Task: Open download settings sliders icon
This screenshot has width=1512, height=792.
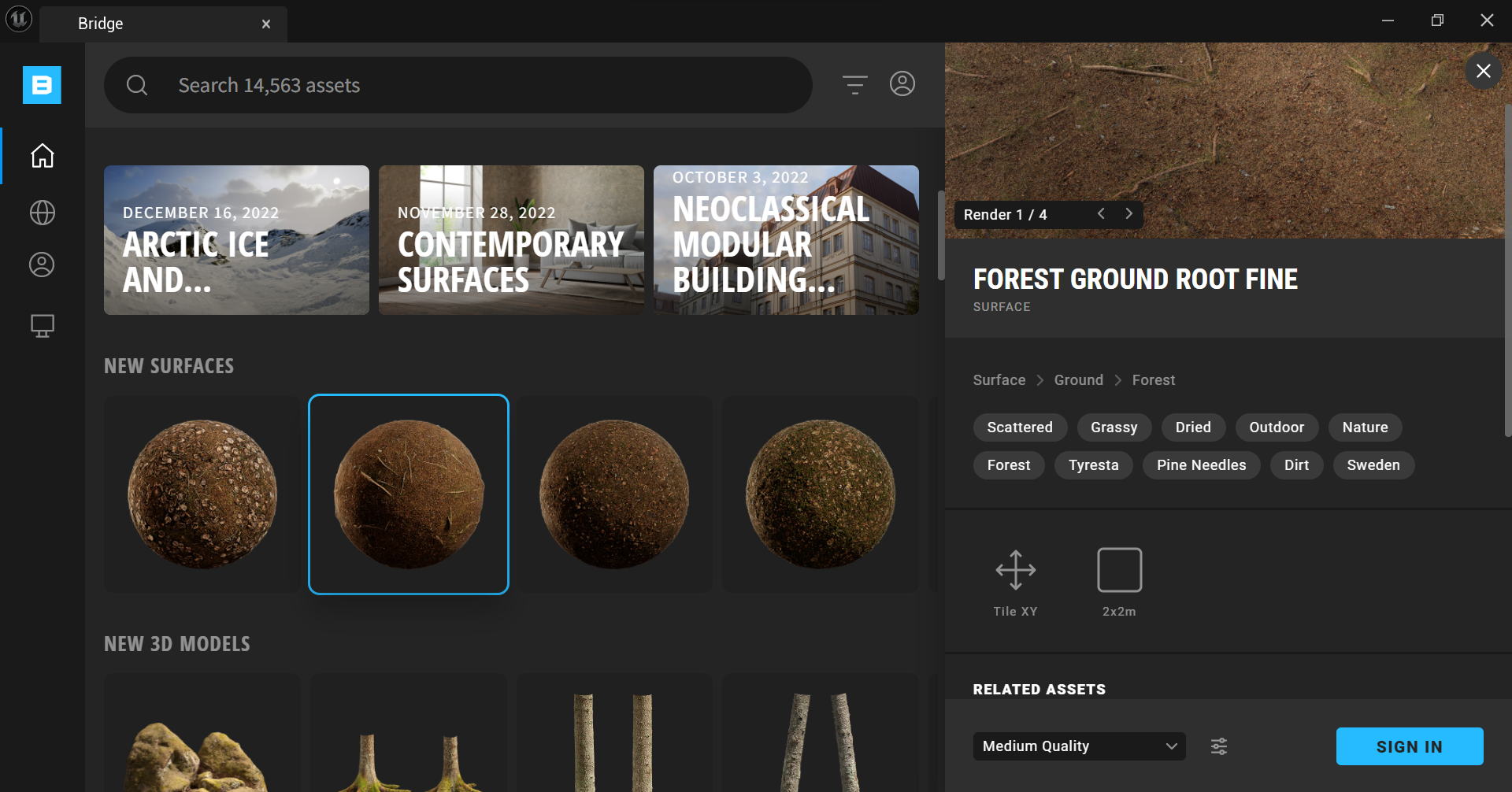Action: (x=1219, y=746)
